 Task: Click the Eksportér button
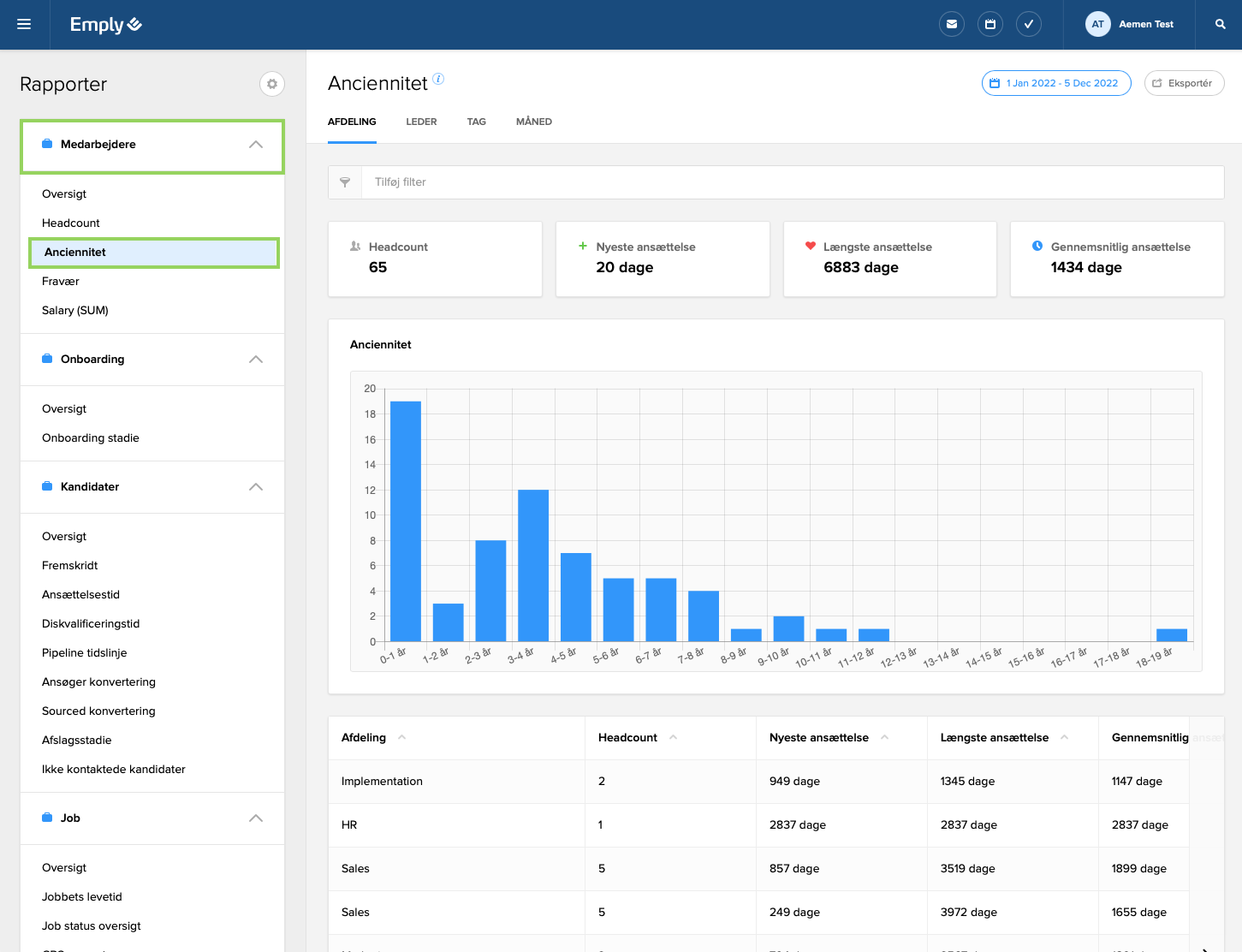(x=1184, y=83)
